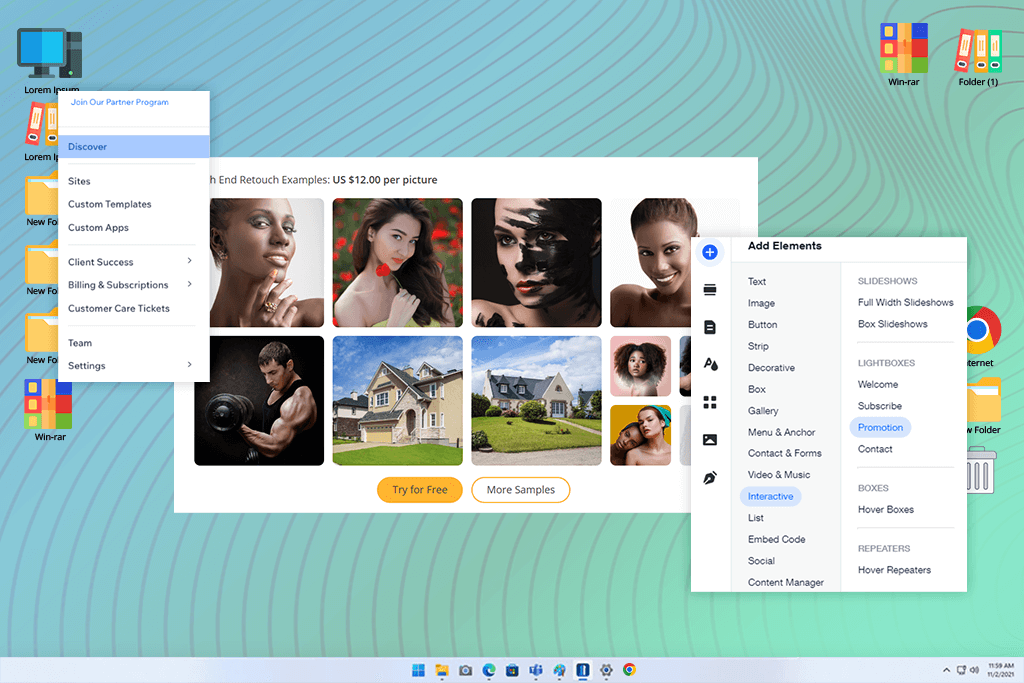Open Microsoft Teams from the taskbar
The image size is (1024, 683).
(536, 670)
